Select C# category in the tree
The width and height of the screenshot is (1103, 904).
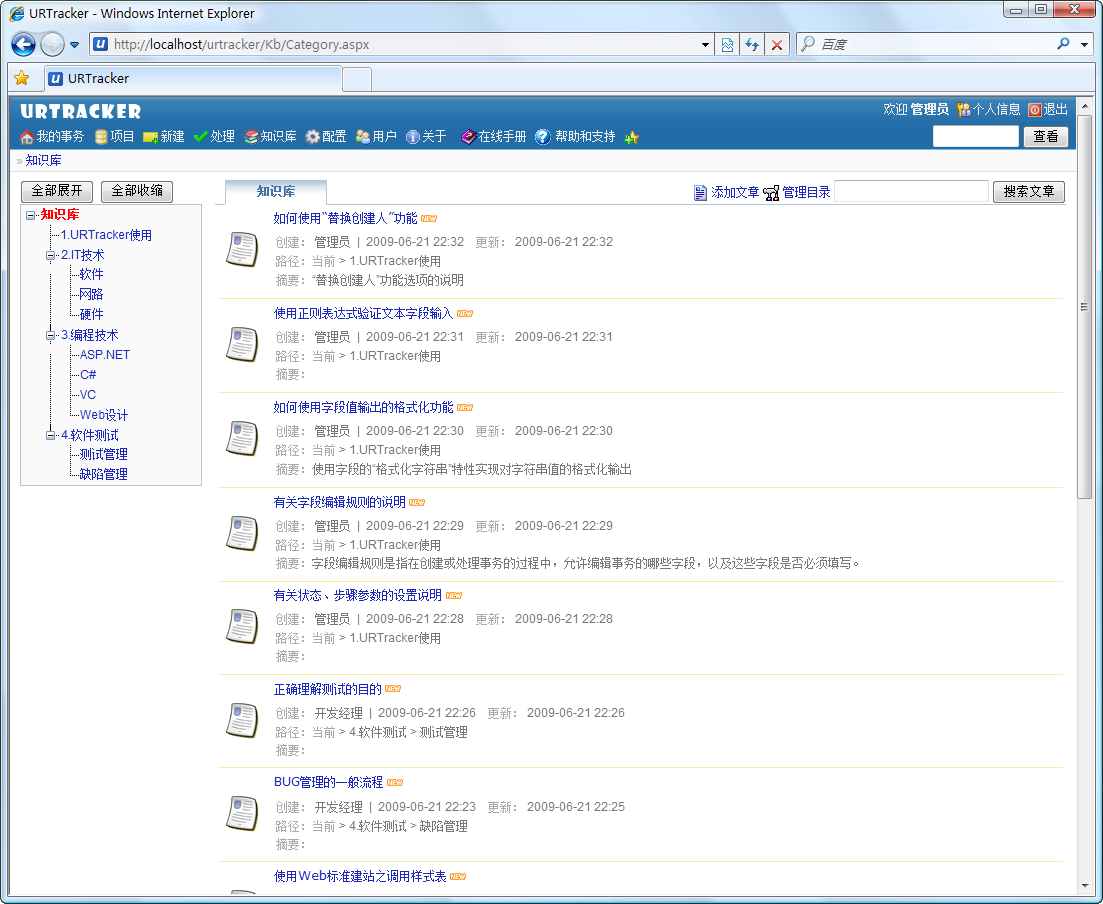(88, 375)
